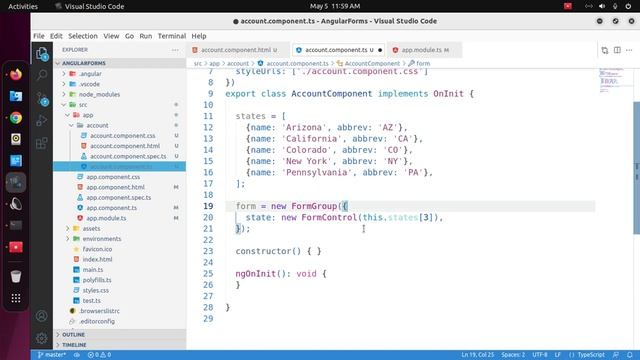Screen dimensions: 640x360
Task: Split the editor right
Action: click(617, 50)
